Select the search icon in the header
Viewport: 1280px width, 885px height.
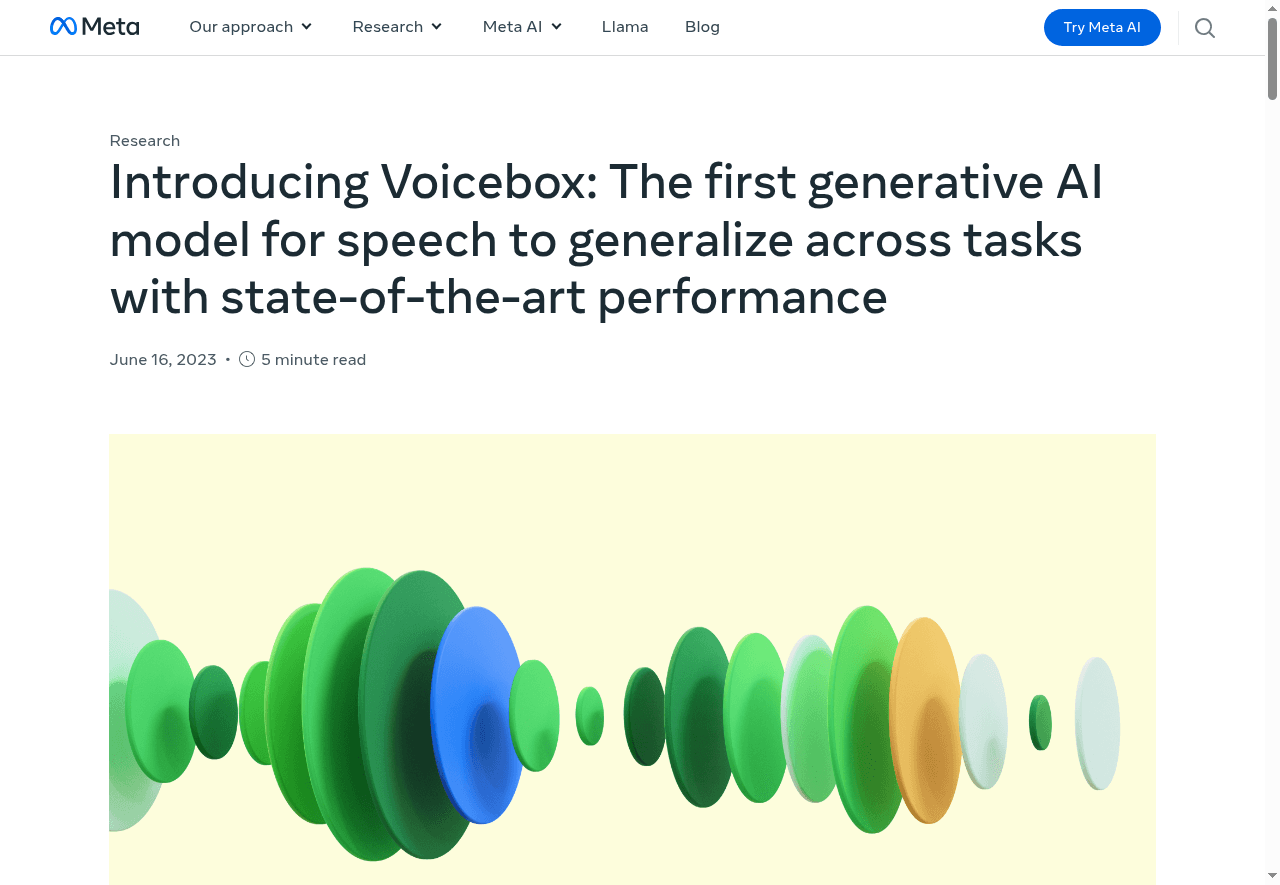[x=1204, y=27]
